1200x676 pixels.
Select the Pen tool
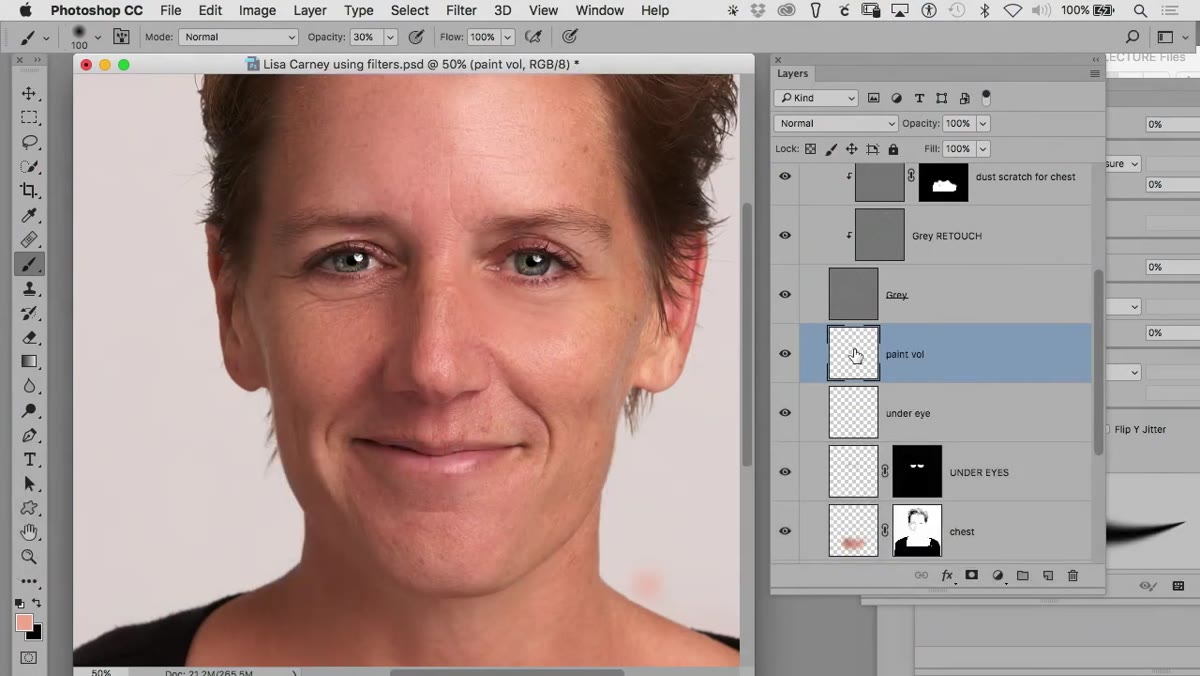tap(29, 435)
